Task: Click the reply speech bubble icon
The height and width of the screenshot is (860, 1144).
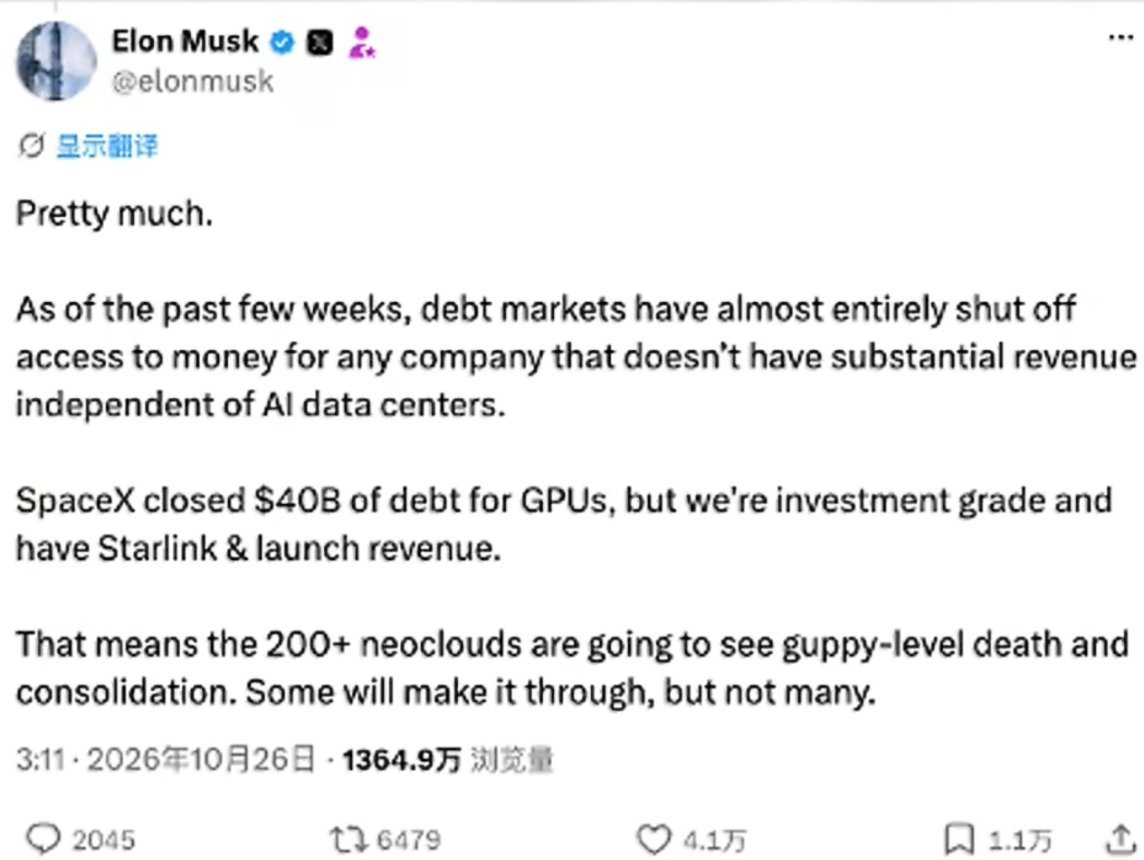Action: 43,839
